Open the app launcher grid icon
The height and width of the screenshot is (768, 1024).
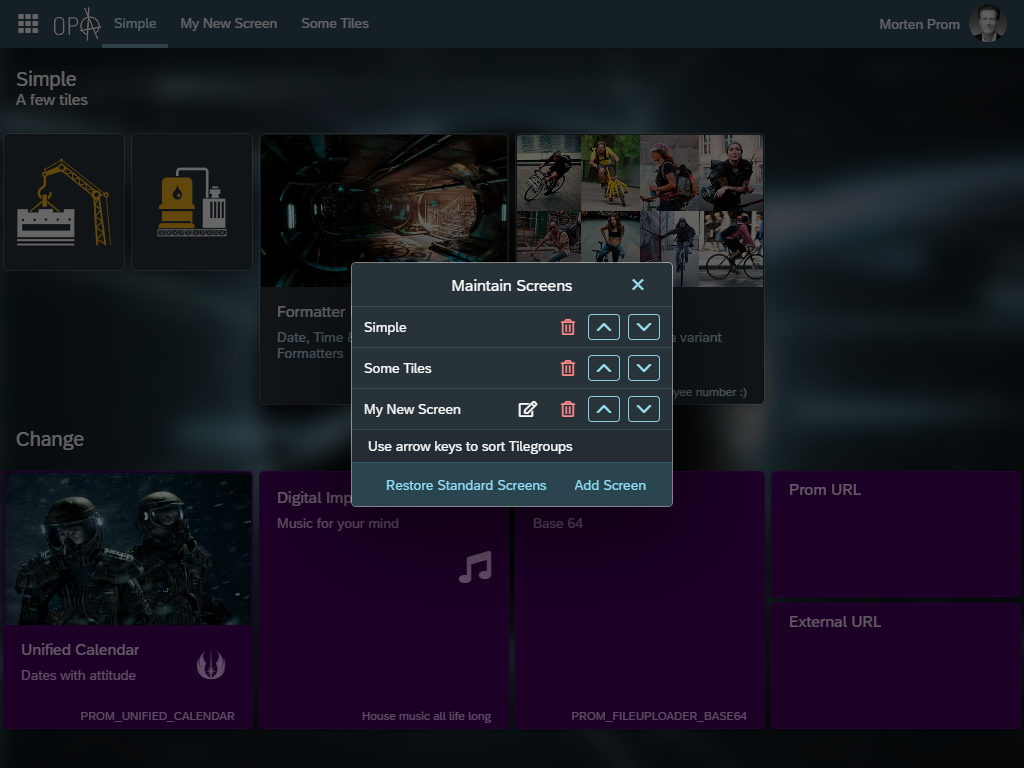point(28,24)
